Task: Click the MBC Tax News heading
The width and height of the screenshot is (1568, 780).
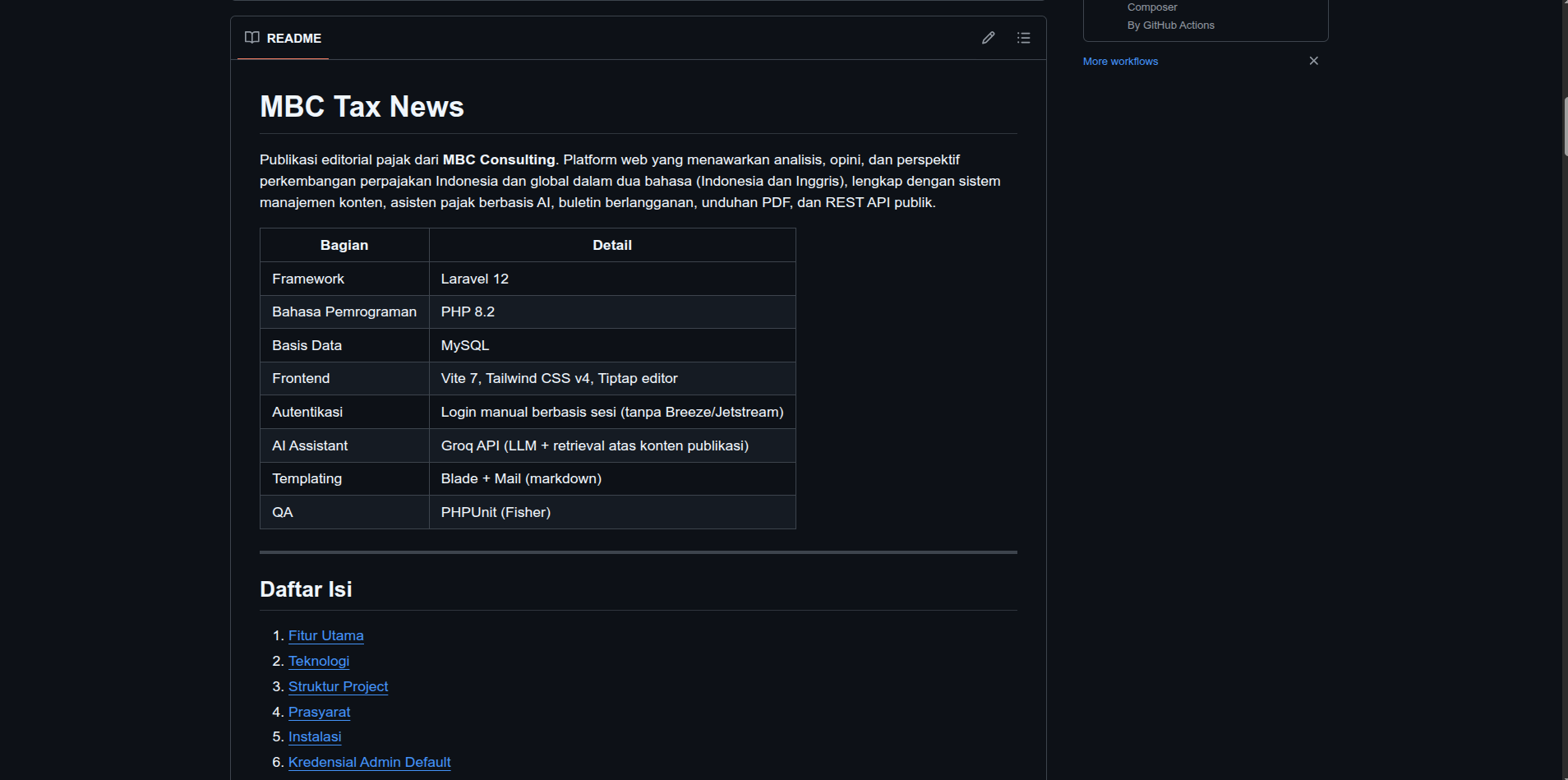Action: [362, 107]
